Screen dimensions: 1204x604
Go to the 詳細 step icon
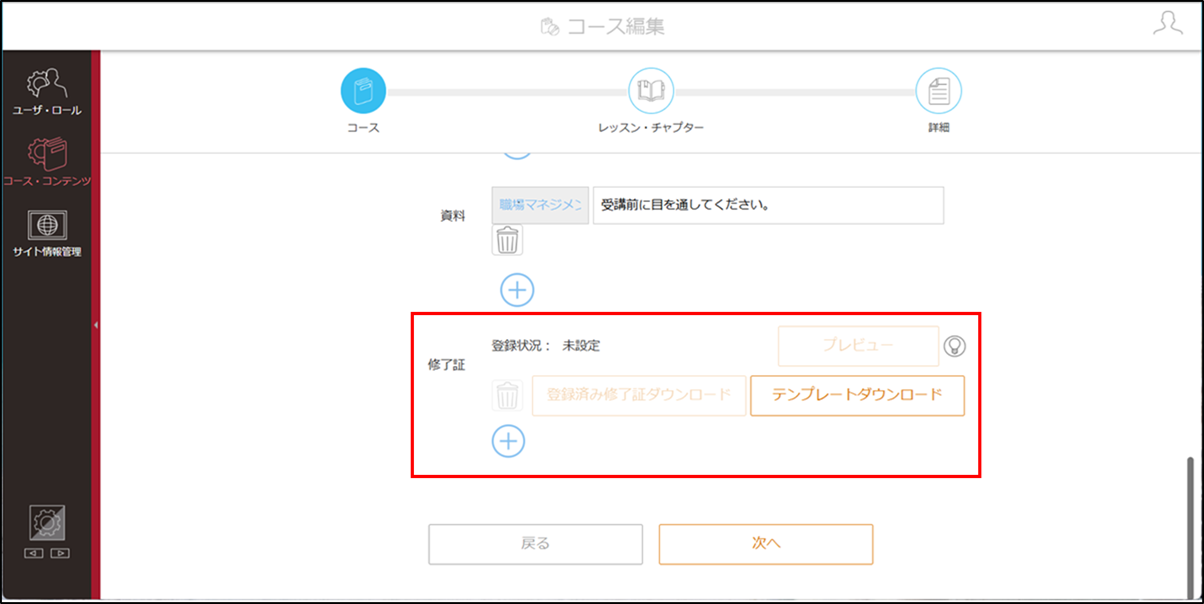click(x=938, y=91)
